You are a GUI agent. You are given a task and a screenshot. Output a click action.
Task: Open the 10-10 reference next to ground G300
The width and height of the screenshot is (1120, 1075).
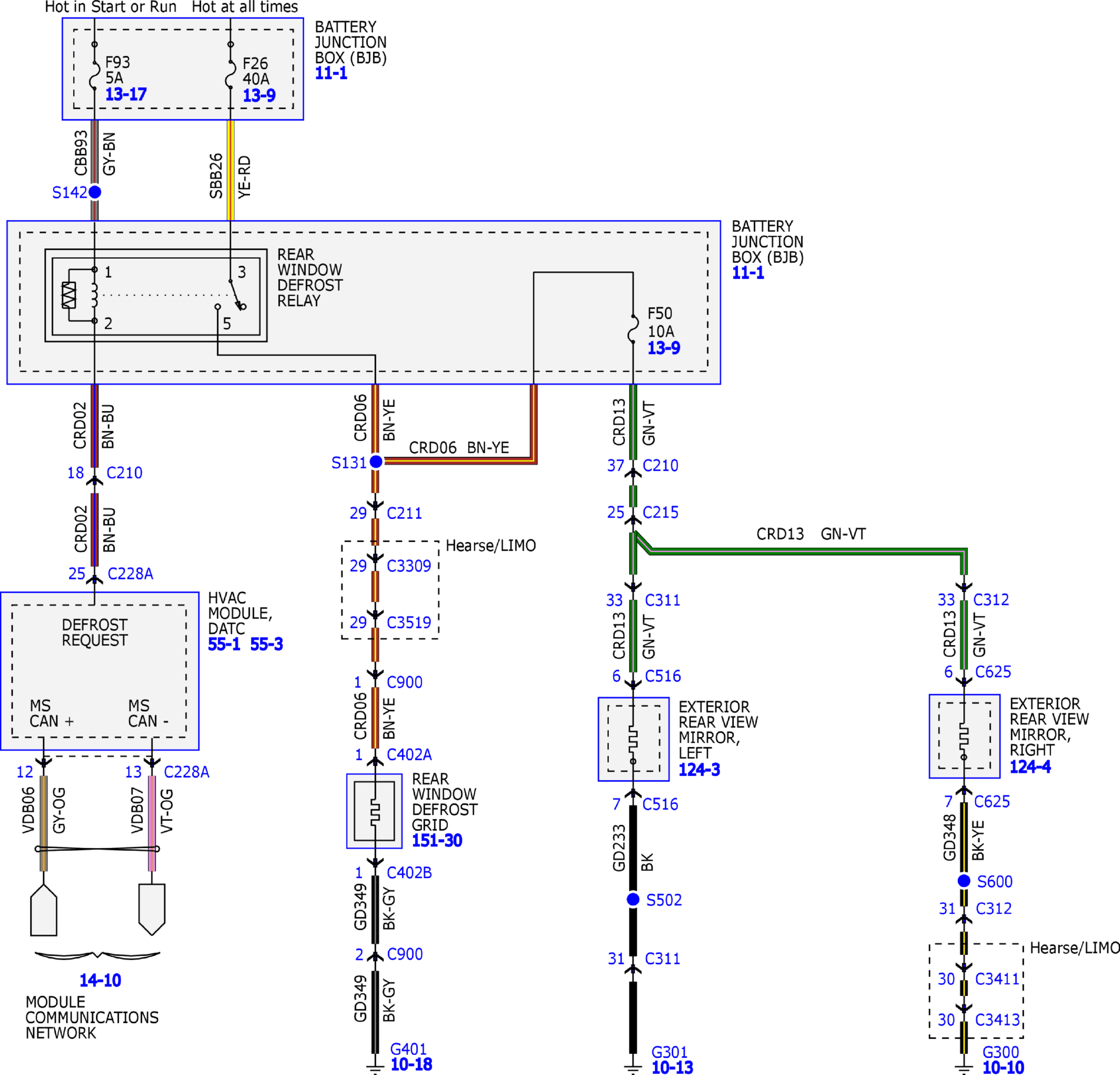(x=1003, y=1067)
